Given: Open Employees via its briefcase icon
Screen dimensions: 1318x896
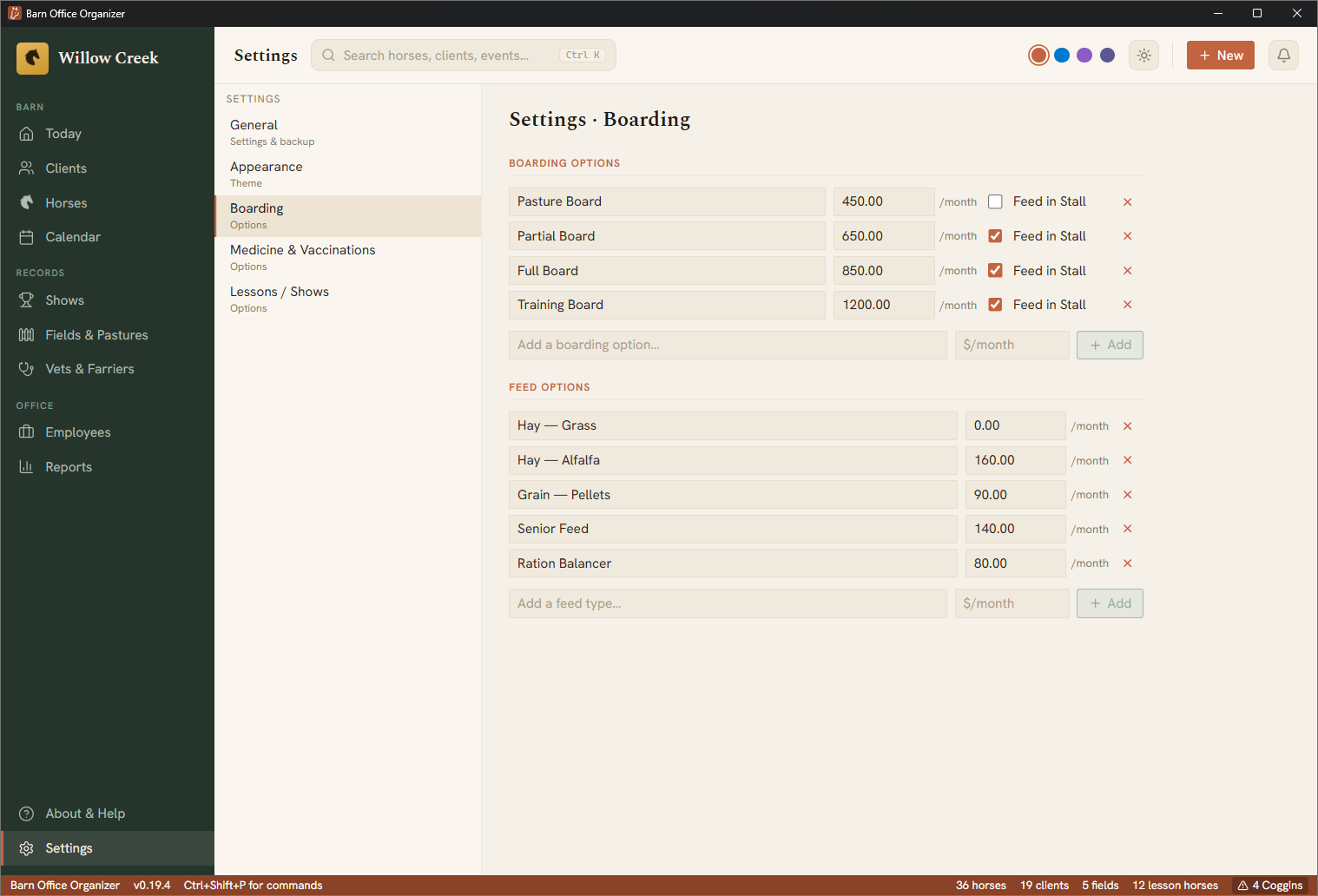Looking at the screenshot, I should pos(27,432).
